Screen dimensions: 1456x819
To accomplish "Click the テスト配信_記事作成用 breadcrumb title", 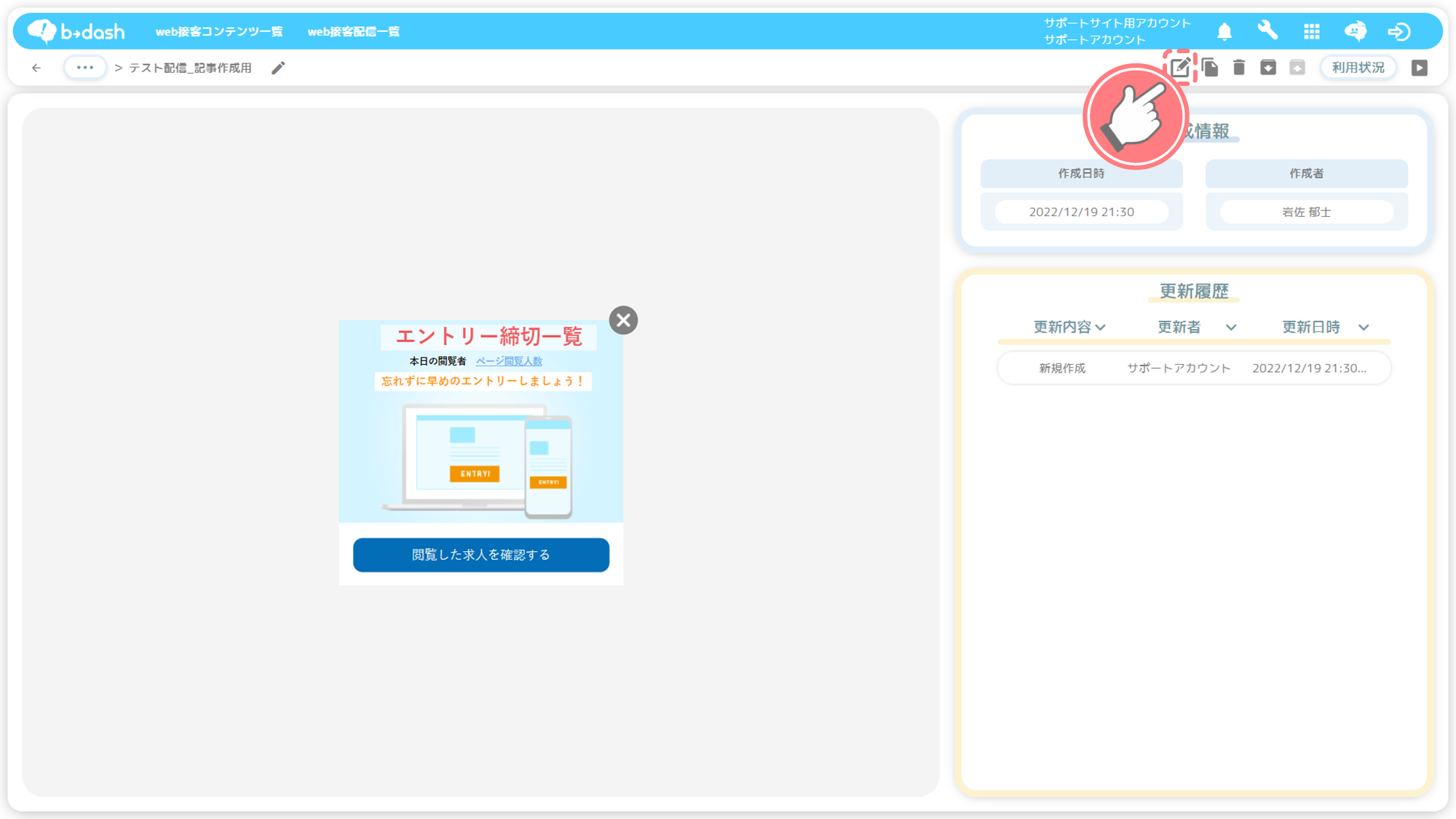I will pyautogui.click(x=190, y=68).
